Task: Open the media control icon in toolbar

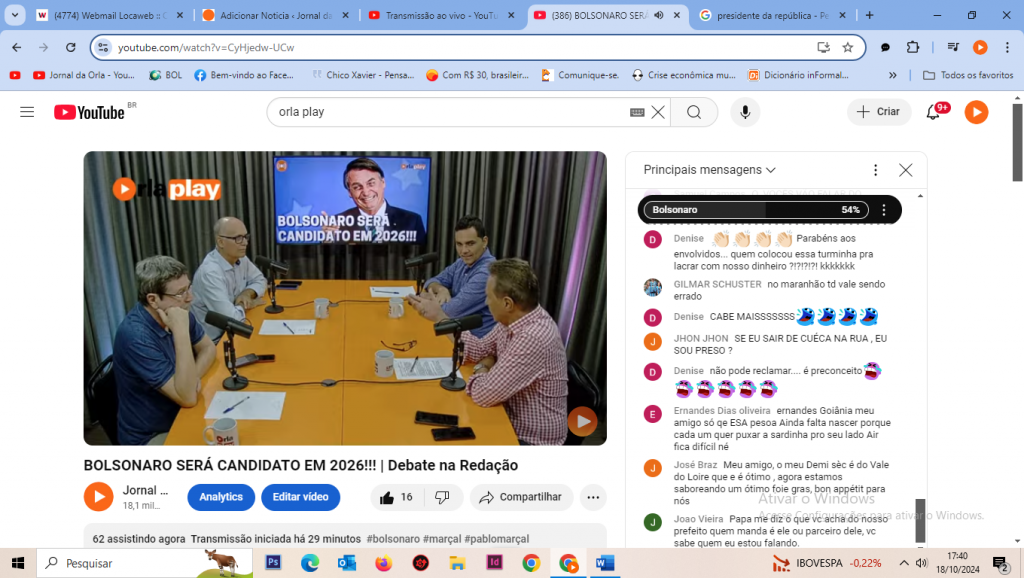Action: coord(953,48)
